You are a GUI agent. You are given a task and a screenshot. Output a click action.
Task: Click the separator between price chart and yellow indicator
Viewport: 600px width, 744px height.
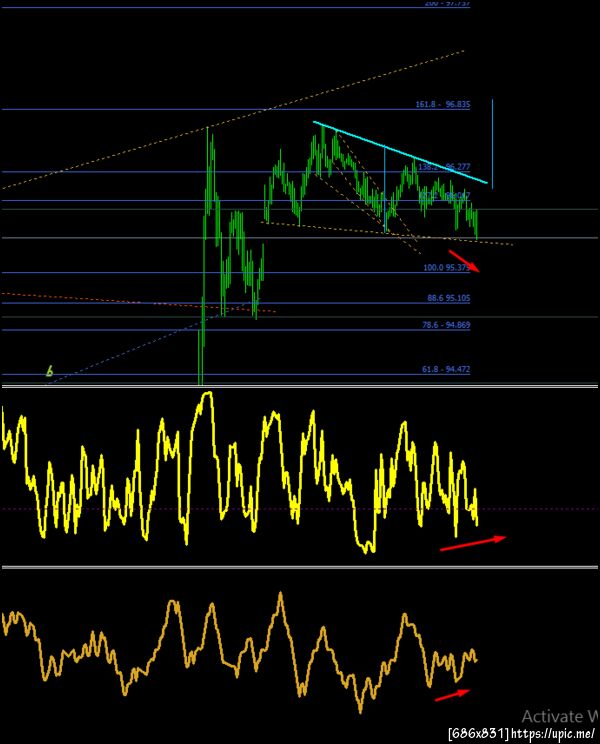300,387
